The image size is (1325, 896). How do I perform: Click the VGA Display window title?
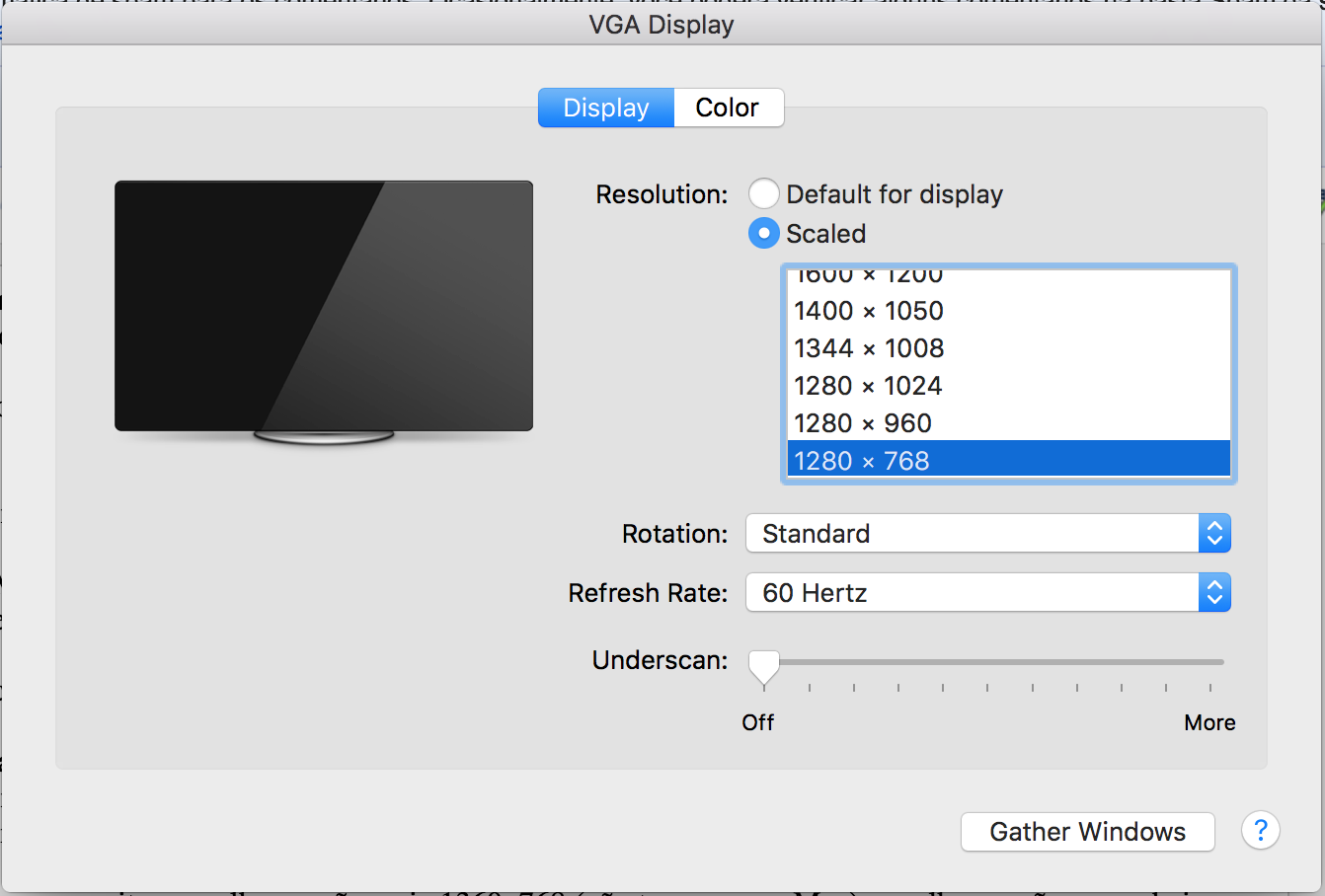[x=662, y=24]
